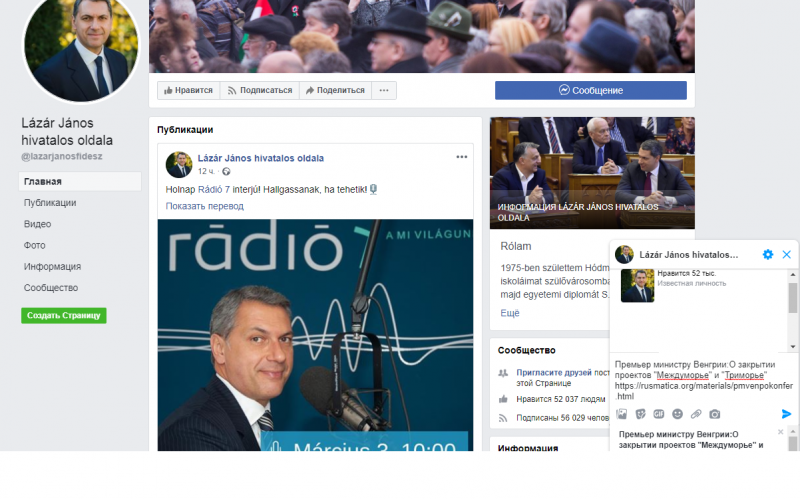Open camera icon in chat toolbar
Image resolution: width=800 pixels, height=499 pixels.
click(x=715, y=414)
